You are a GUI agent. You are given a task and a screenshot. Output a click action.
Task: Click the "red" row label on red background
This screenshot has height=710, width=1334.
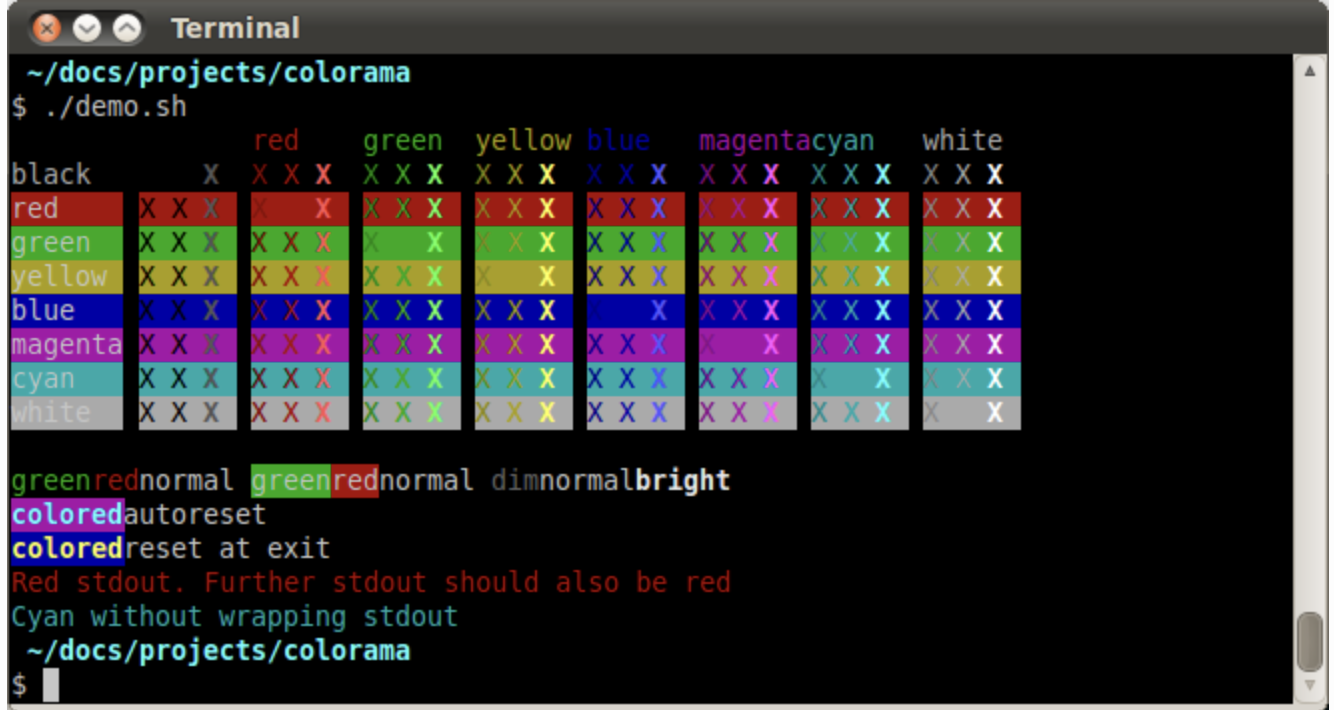click(x=35, y=208)
